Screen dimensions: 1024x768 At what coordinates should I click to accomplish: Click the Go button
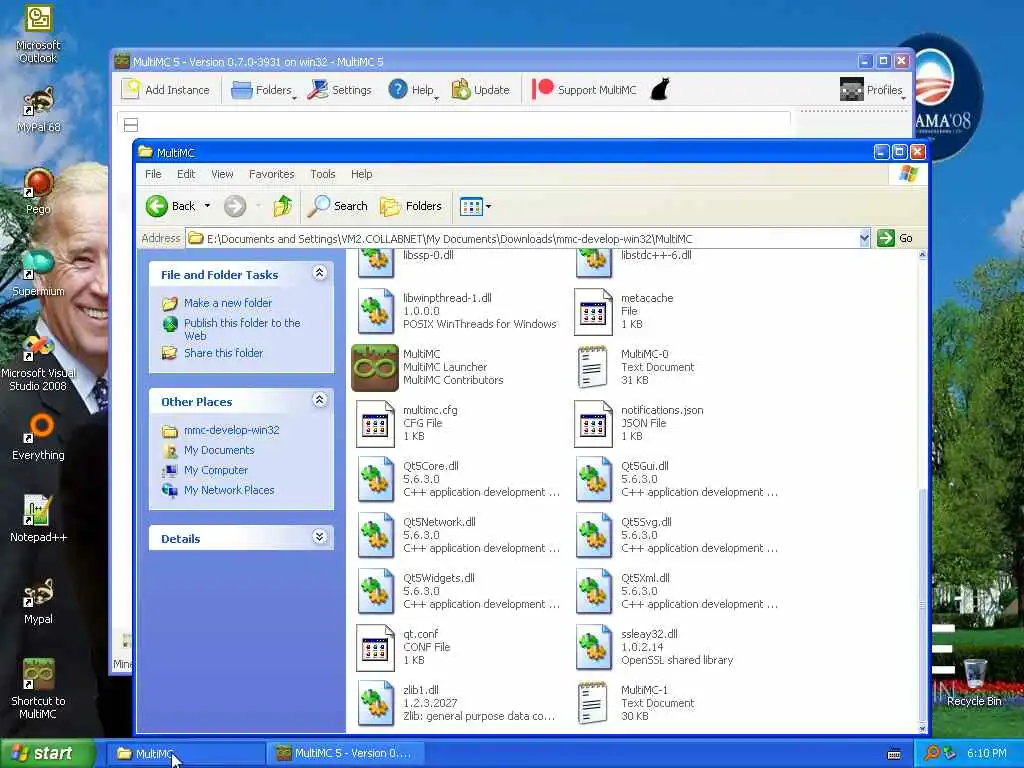click(x=895, y=238)
